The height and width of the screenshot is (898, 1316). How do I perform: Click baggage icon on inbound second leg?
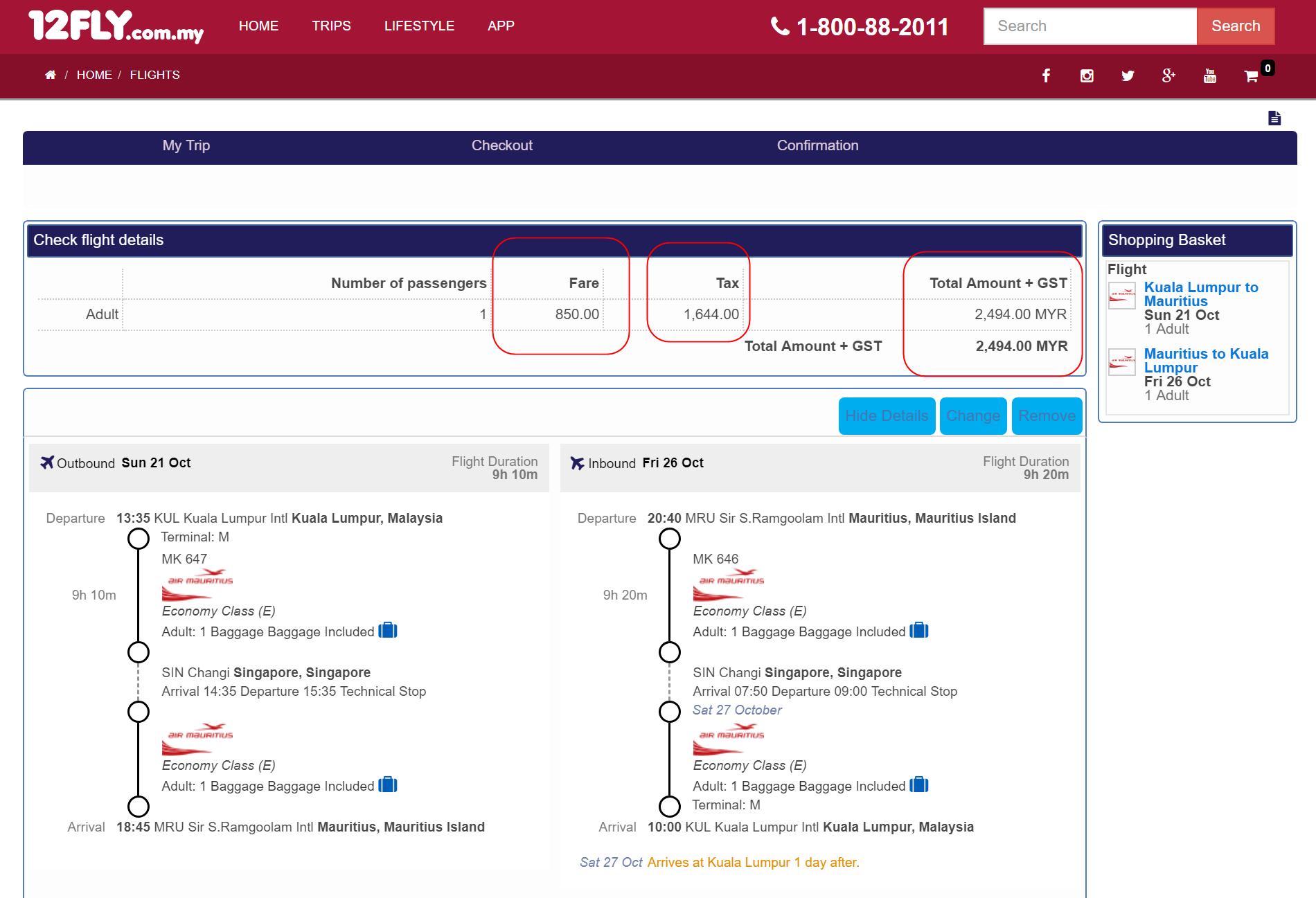[x=919, y=785]
